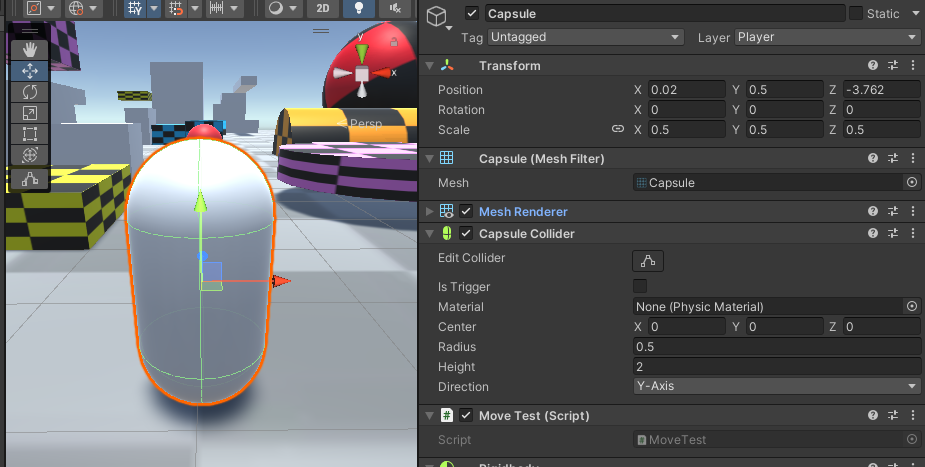925x467 pixels.
Task: Open the Tag dropdown showing Untagged
Action: 586,37
